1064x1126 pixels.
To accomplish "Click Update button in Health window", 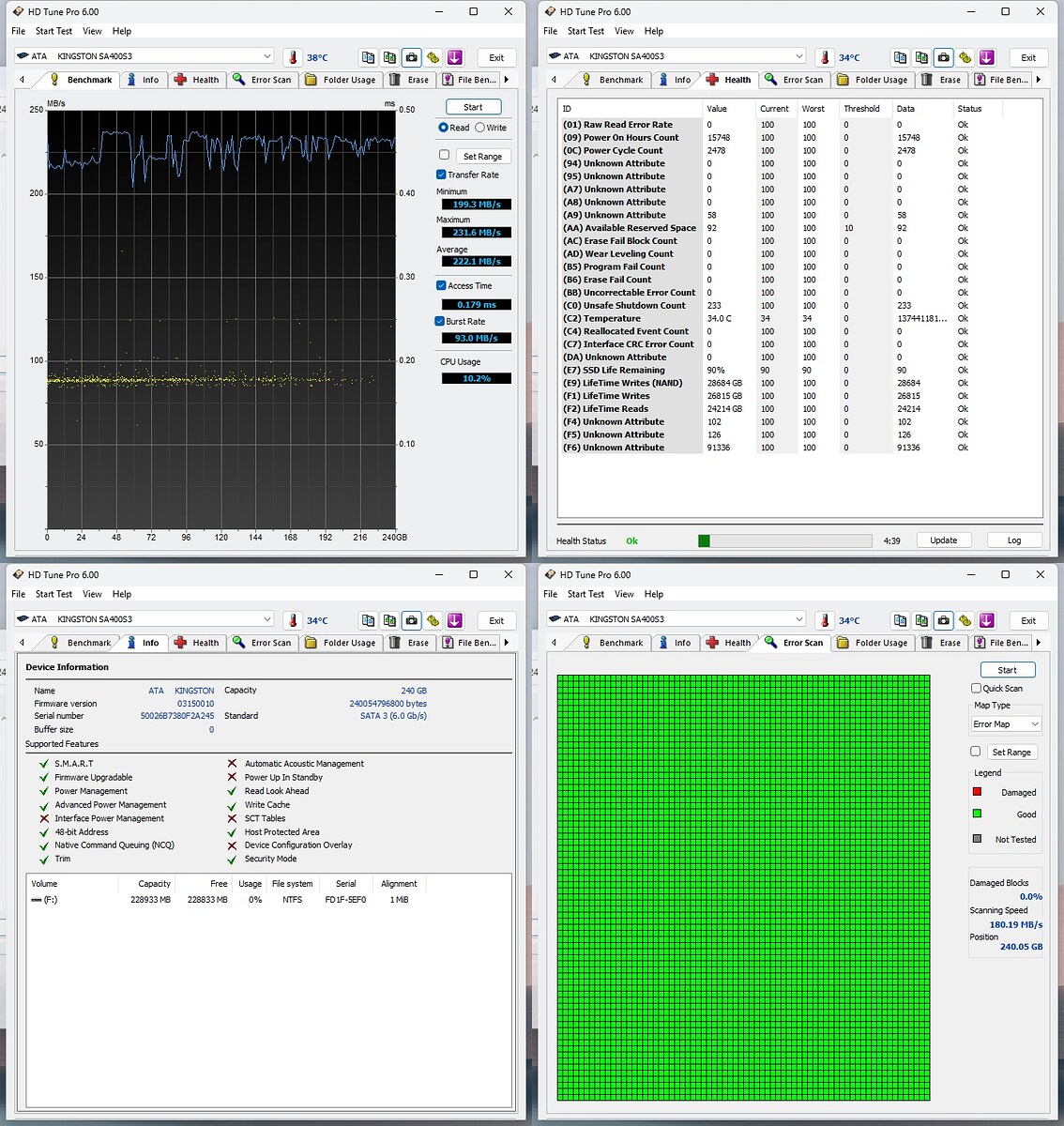I will [x=943, y=540].
